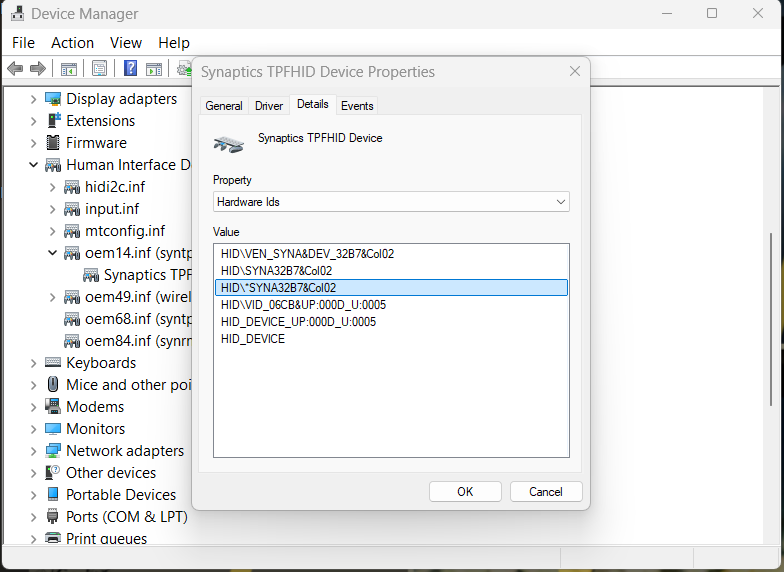
Task: Click Show/Hide Console Tree toolbar icon
Action: [x=68, y=68]
